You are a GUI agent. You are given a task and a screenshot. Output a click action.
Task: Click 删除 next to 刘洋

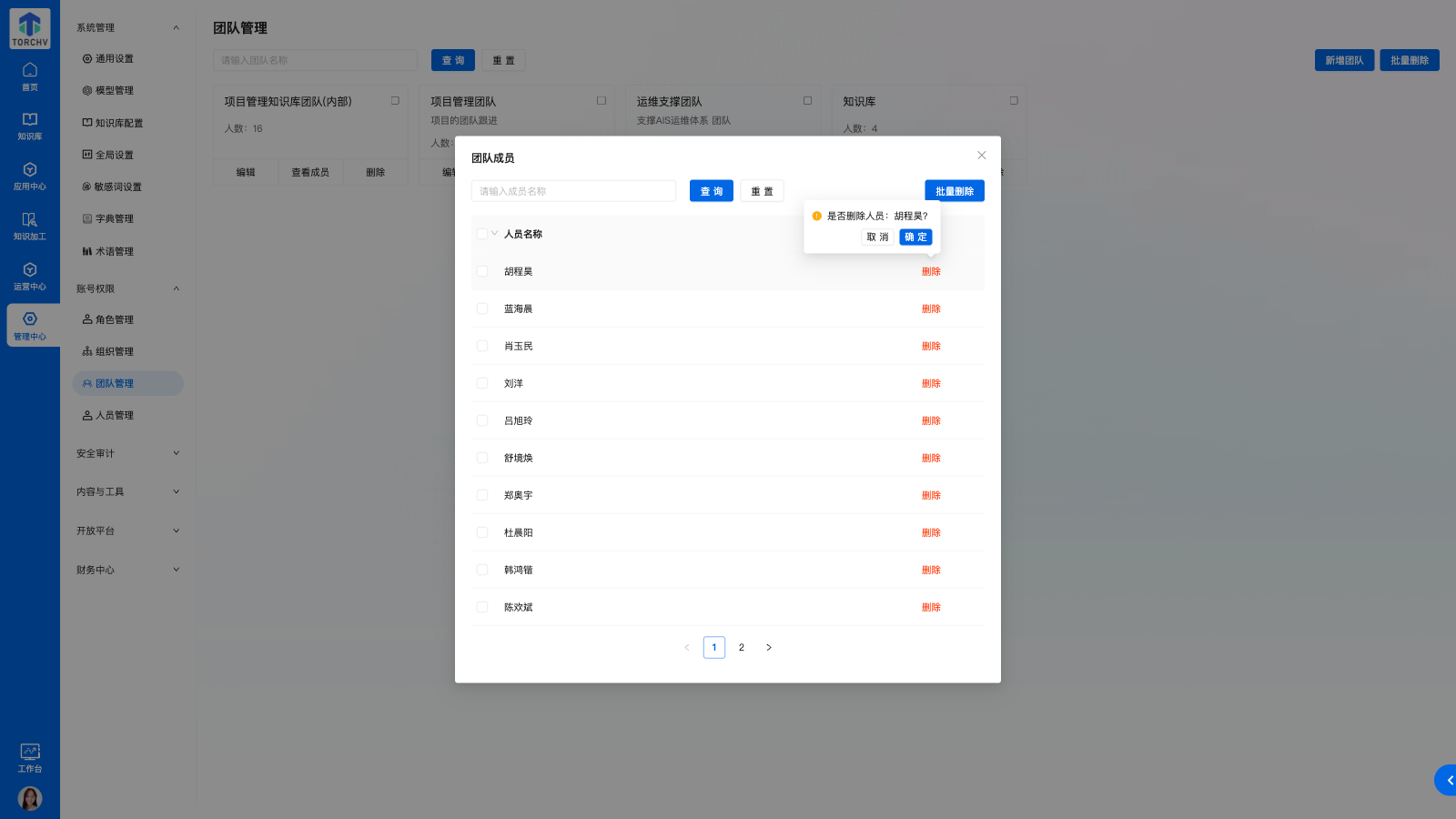click(x=931, y=383)
